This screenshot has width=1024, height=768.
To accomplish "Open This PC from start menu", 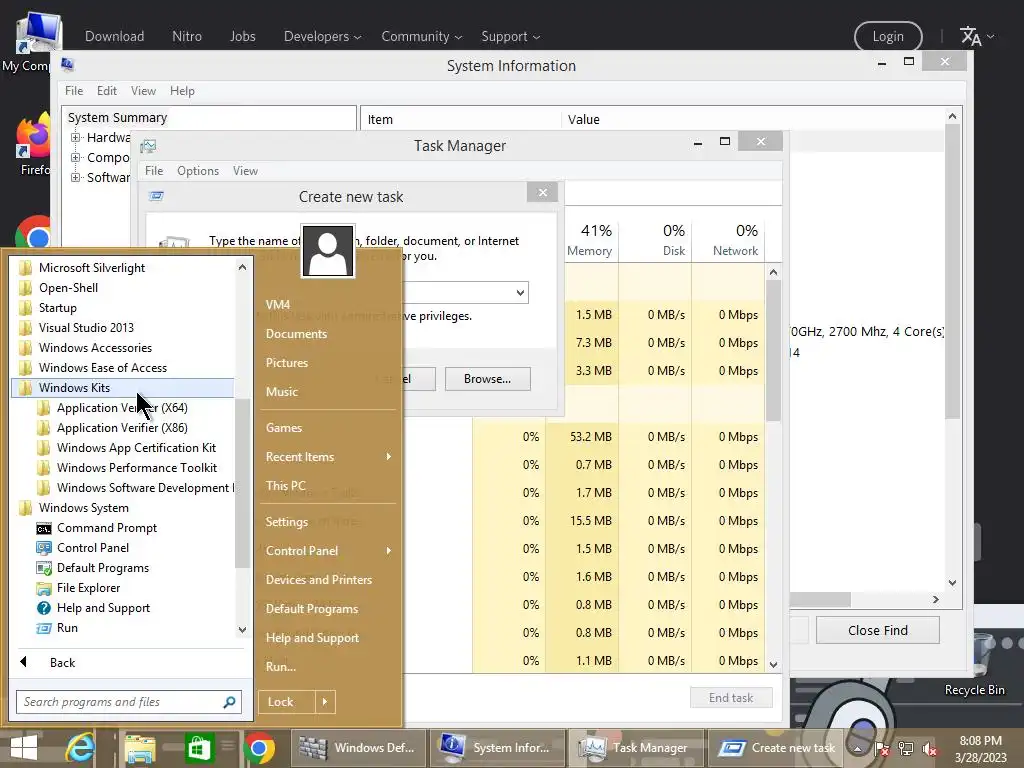I will click(285, 486).
